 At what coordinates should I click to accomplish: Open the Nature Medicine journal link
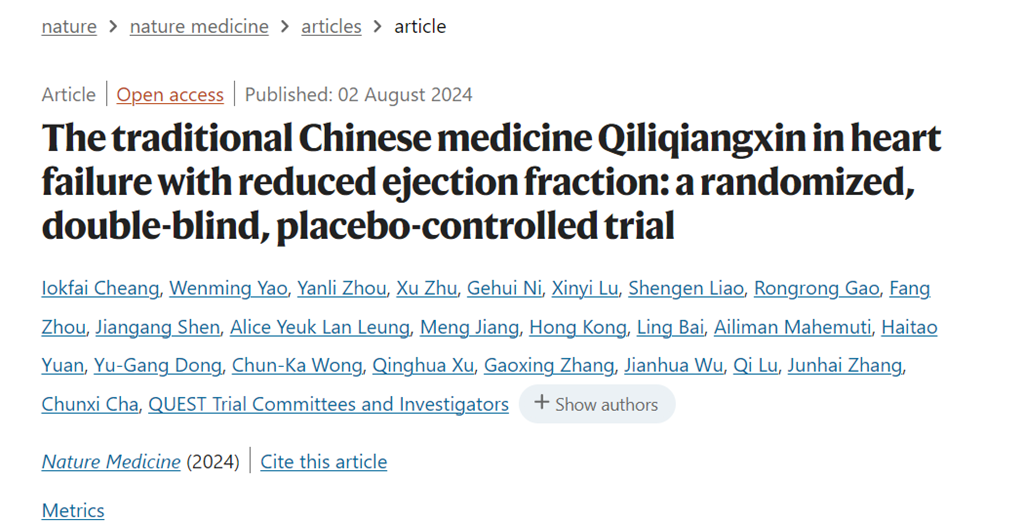[x=111, y=462]
